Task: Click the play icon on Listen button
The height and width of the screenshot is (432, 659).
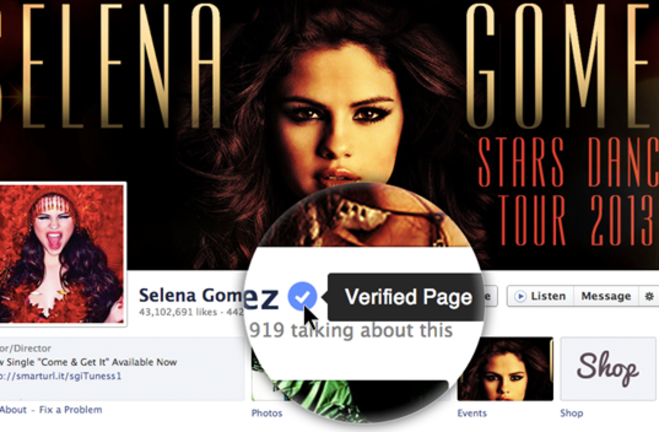Action: [x=520, y=296]
